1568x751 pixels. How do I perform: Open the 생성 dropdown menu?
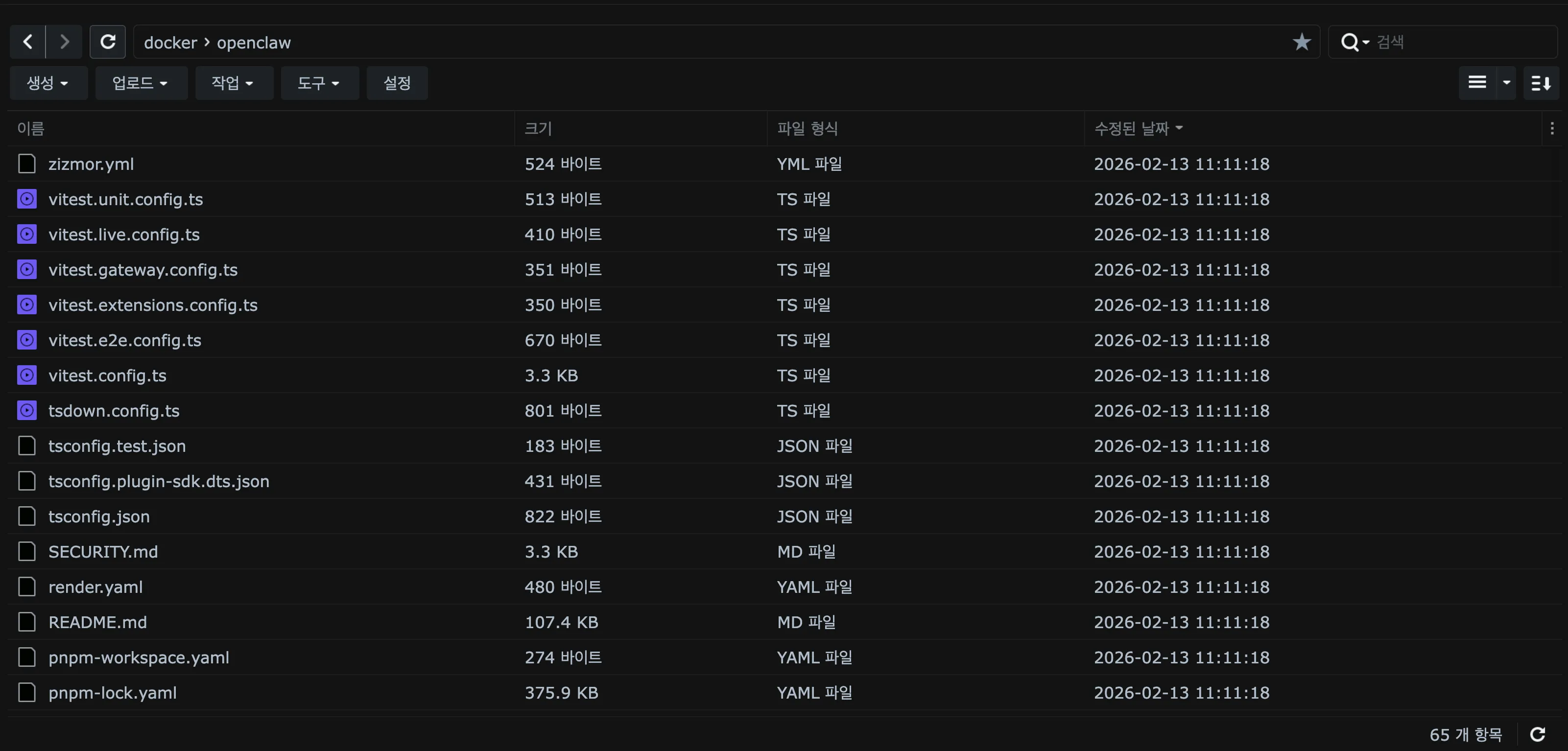pyautogui.click(x=48, y=83)
